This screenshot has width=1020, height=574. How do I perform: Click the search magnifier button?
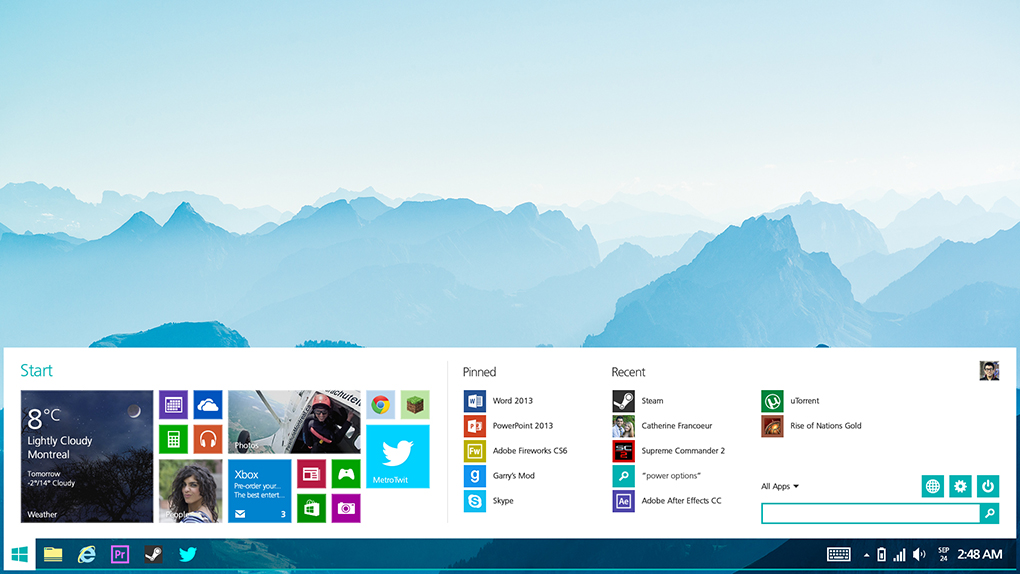(989, 513)
